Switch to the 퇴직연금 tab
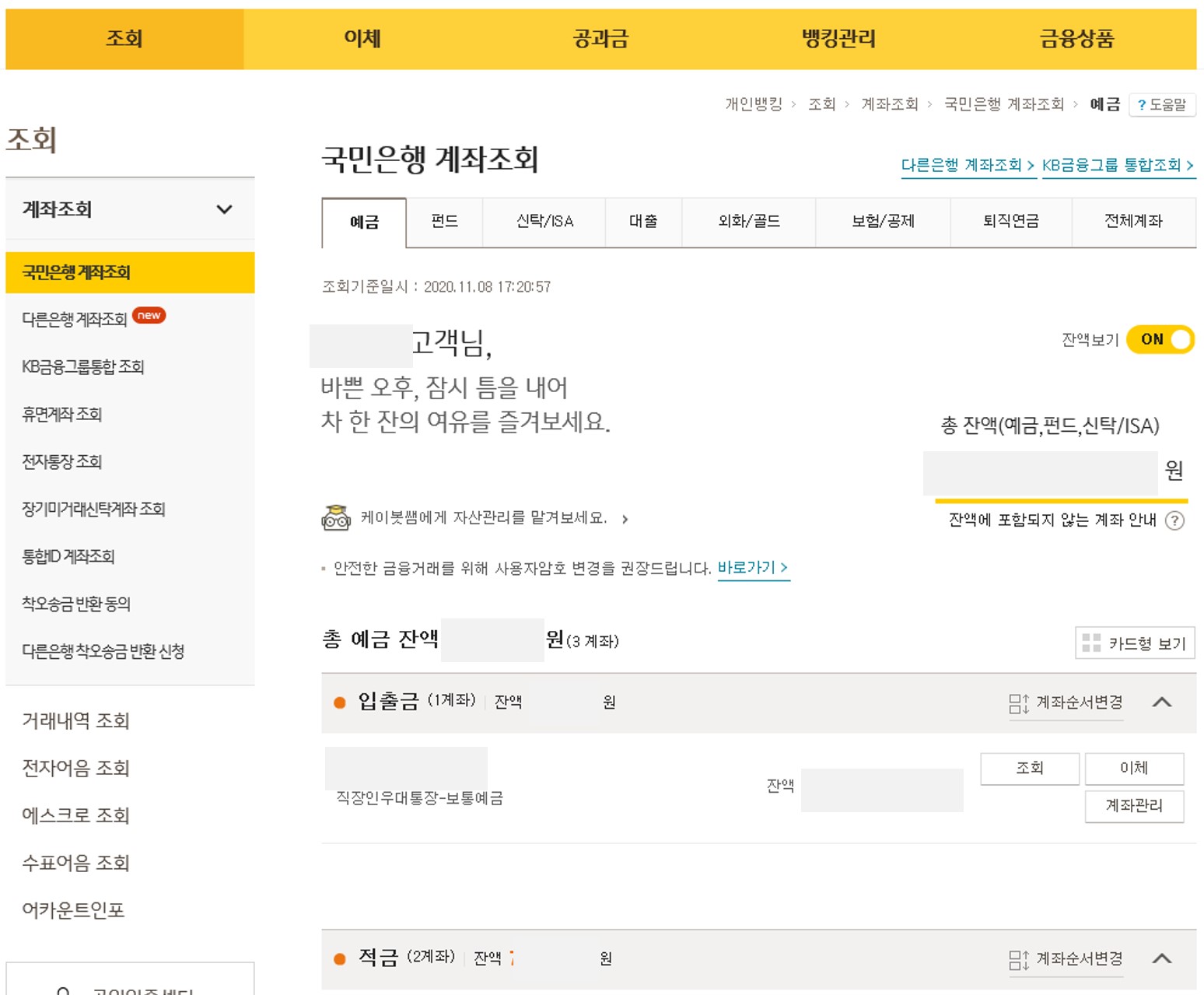Viewport: 1204px width, 995px height. tap(1011, 222)
